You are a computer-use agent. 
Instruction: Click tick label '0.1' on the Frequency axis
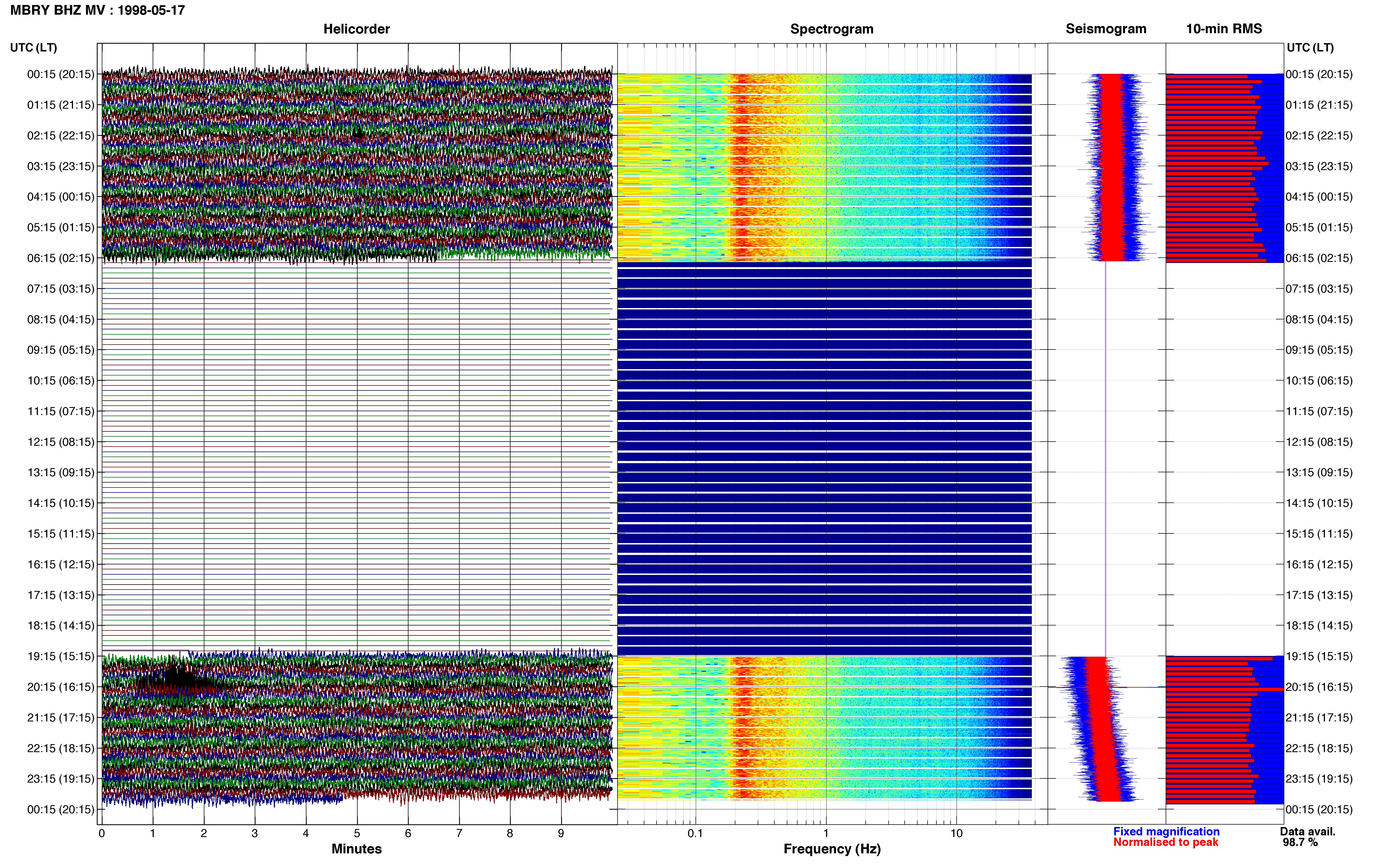click(x=695, y=833)
